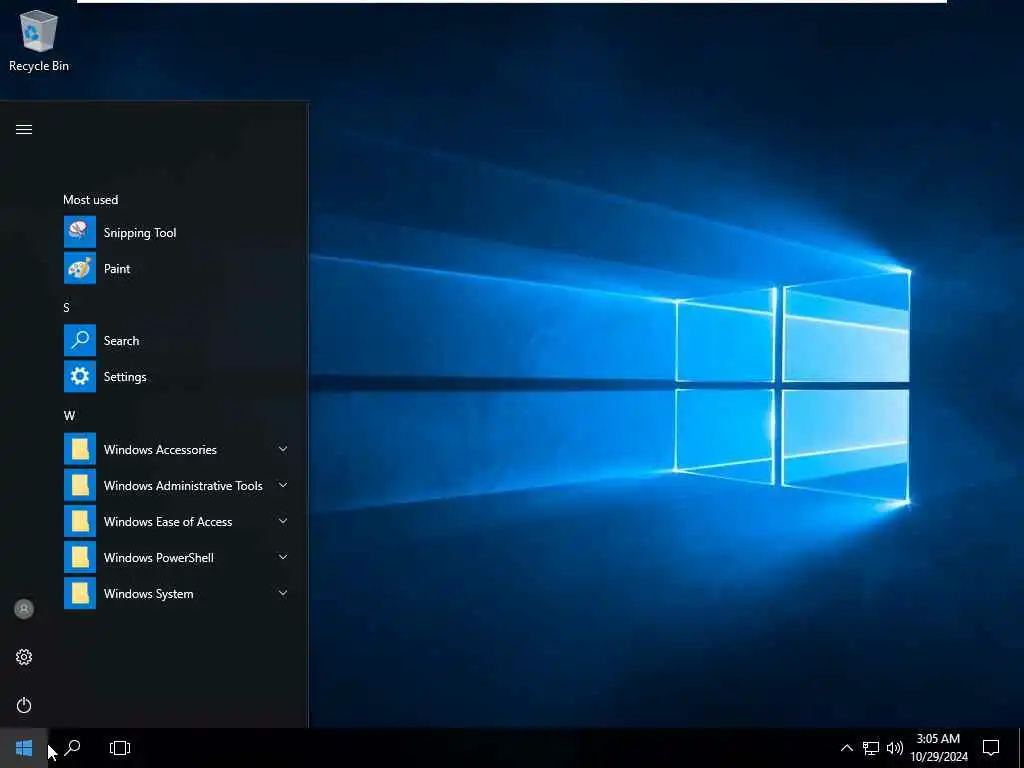1024x768 pixels.
Task: Launch Snipping Tool from Most used
Action: click(177, 232)
